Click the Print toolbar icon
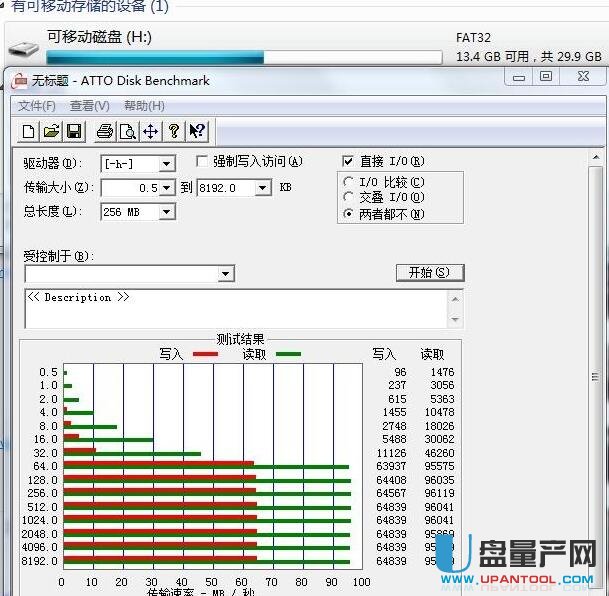 click(x=105, y=131)
